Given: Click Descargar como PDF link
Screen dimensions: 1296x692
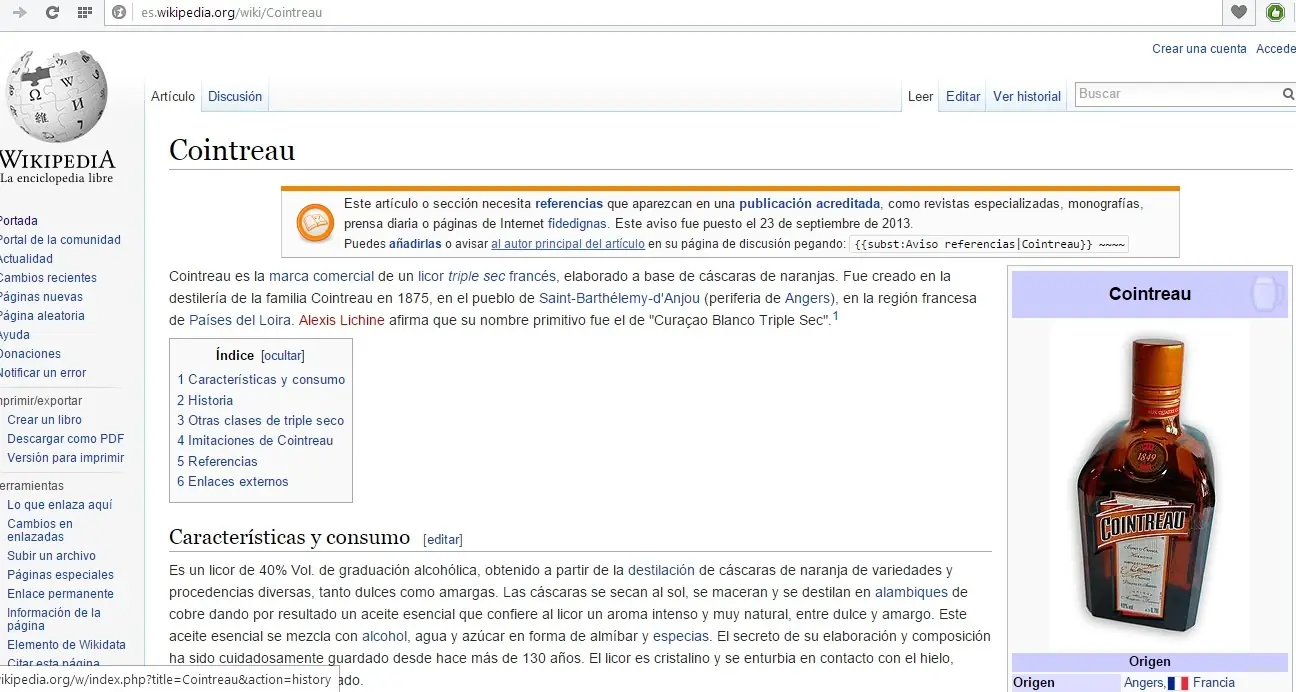Looking at the screenshot, I should pyautogui.click(x=66, y=439).
